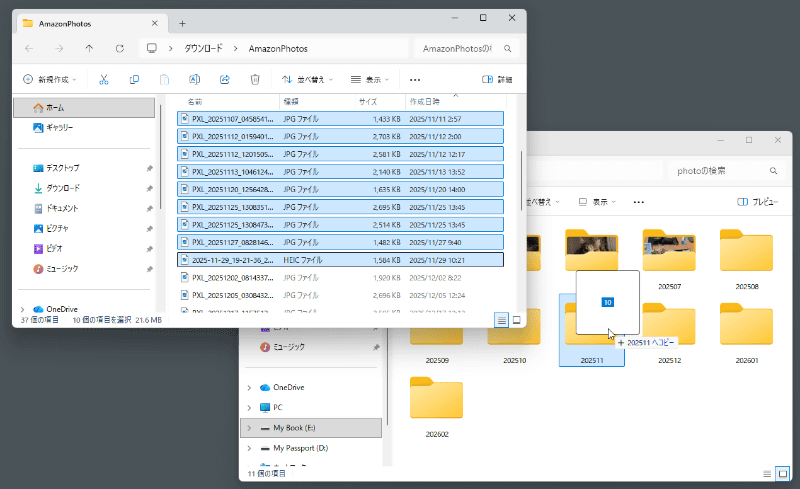
Task: Add a new tab with the plus button
Action: [x=182, y=23]
